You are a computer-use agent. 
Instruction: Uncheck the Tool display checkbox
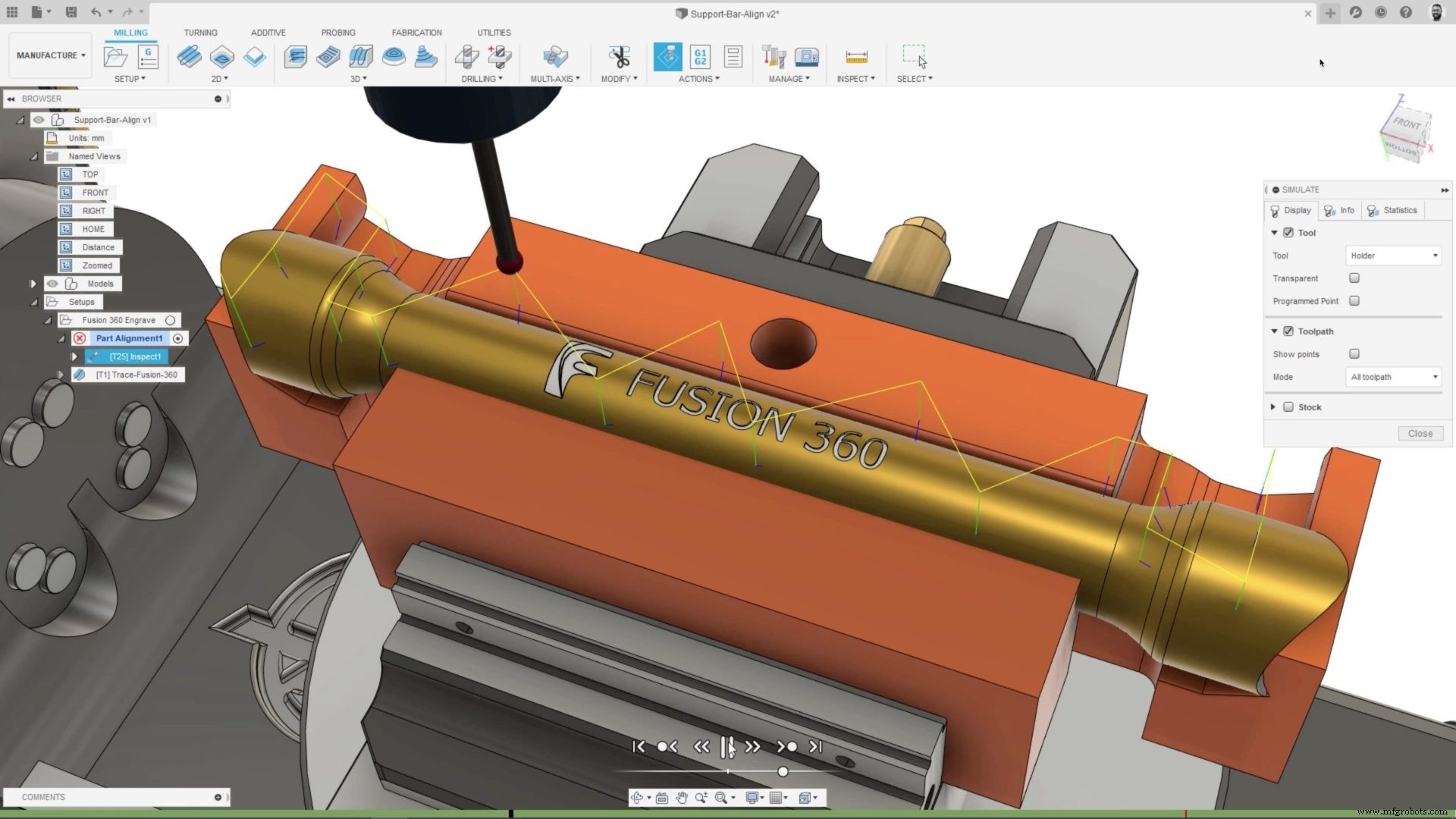tap(1289, 233)
